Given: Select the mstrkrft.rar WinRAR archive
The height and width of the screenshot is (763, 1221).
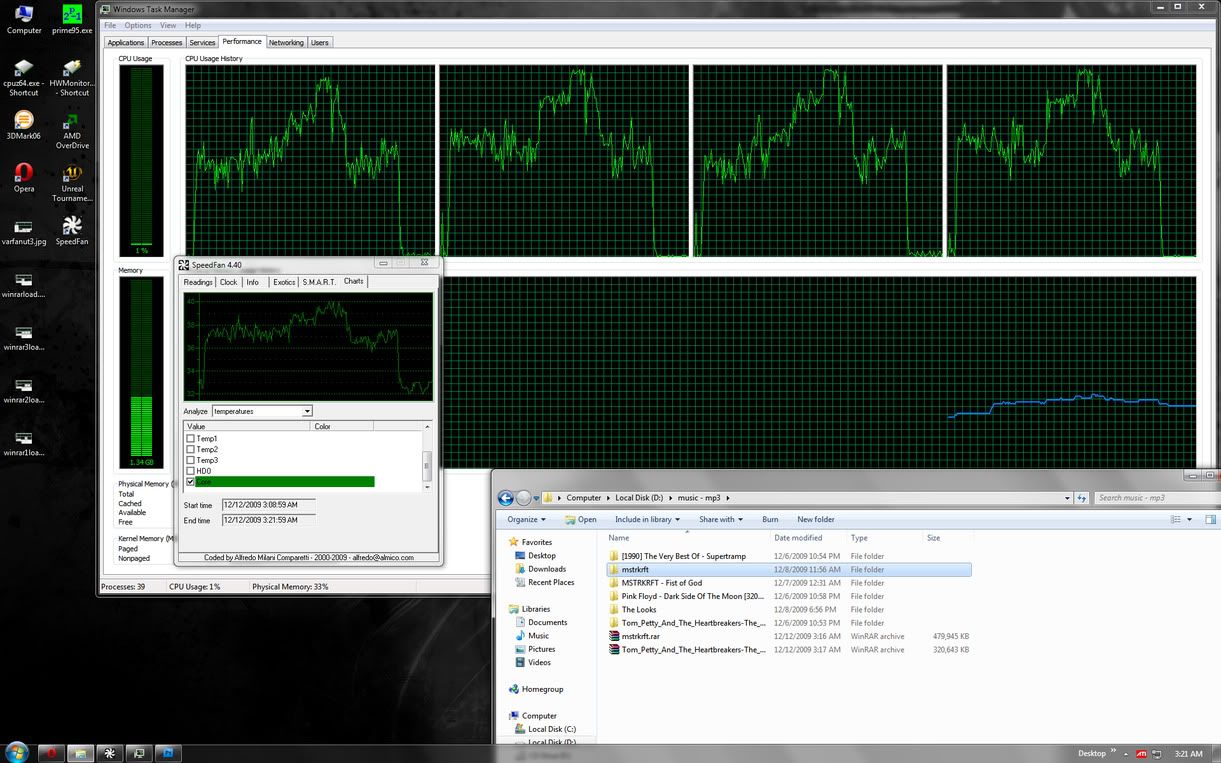Looking at the screenshot, I should pos(640,636).
